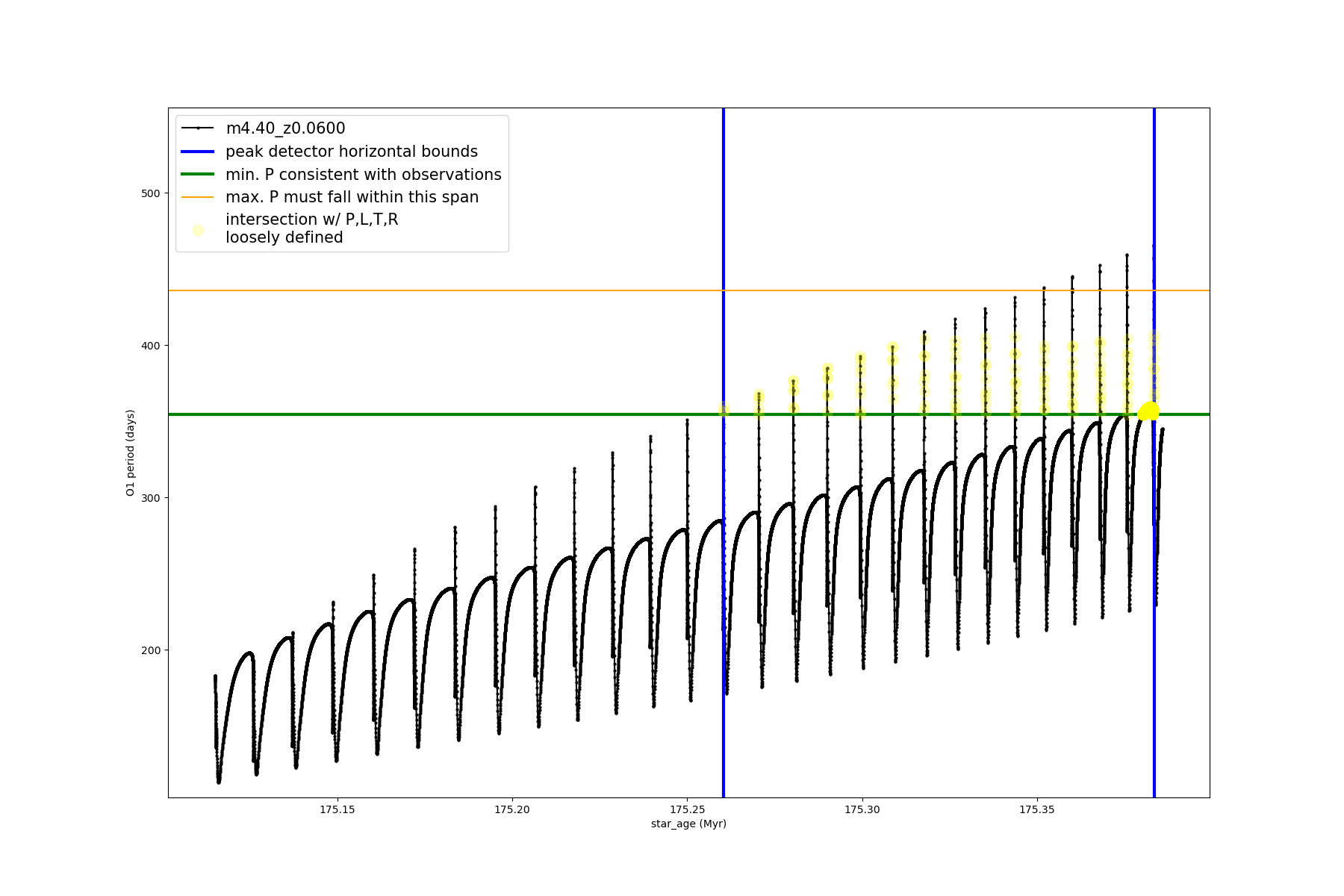This screenshot has height=896, width=1344.
Task: Click the 175.35 x-axis tick label
Action: [x=1037, y=809]
